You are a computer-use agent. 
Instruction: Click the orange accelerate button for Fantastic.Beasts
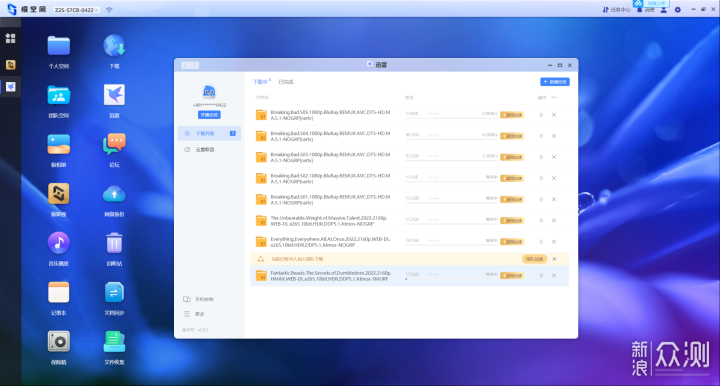(512, 275)
